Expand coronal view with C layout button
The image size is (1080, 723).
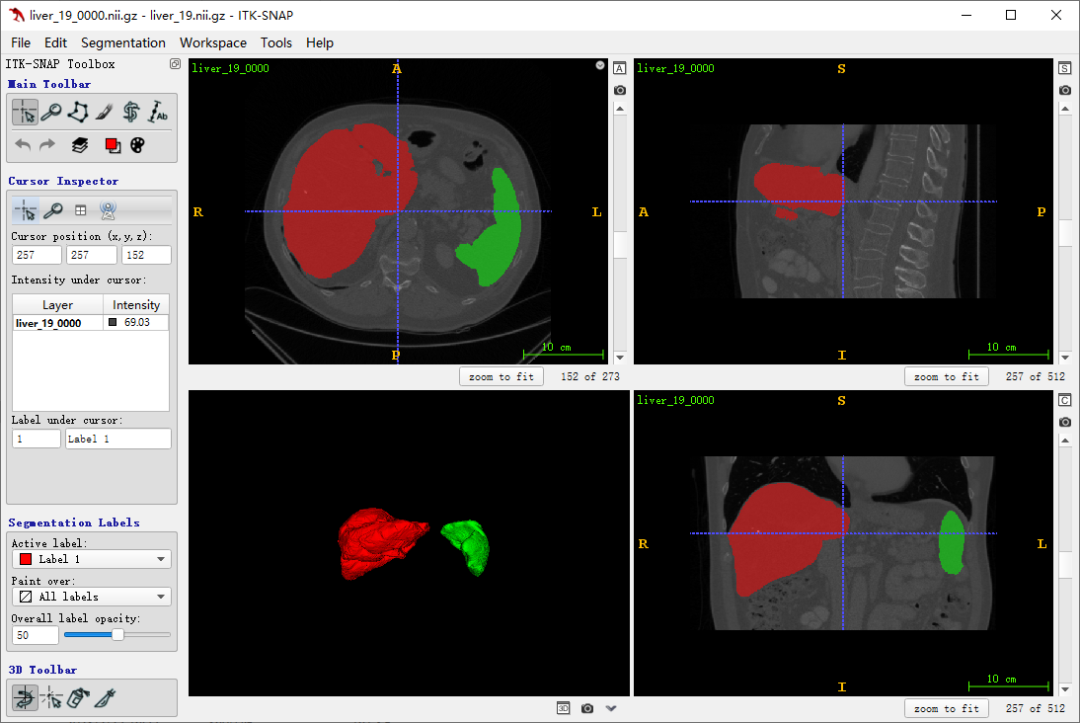coord(1065,400)
